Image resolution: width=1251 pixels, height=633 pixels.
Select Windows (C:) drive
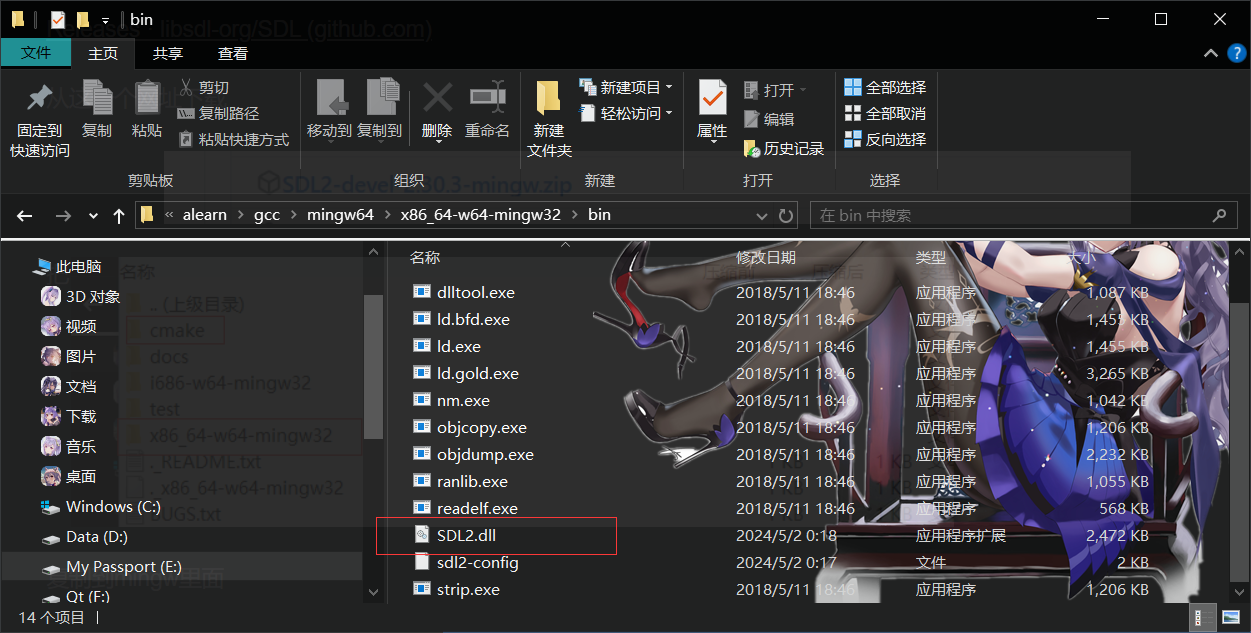(x=113, y=507)
